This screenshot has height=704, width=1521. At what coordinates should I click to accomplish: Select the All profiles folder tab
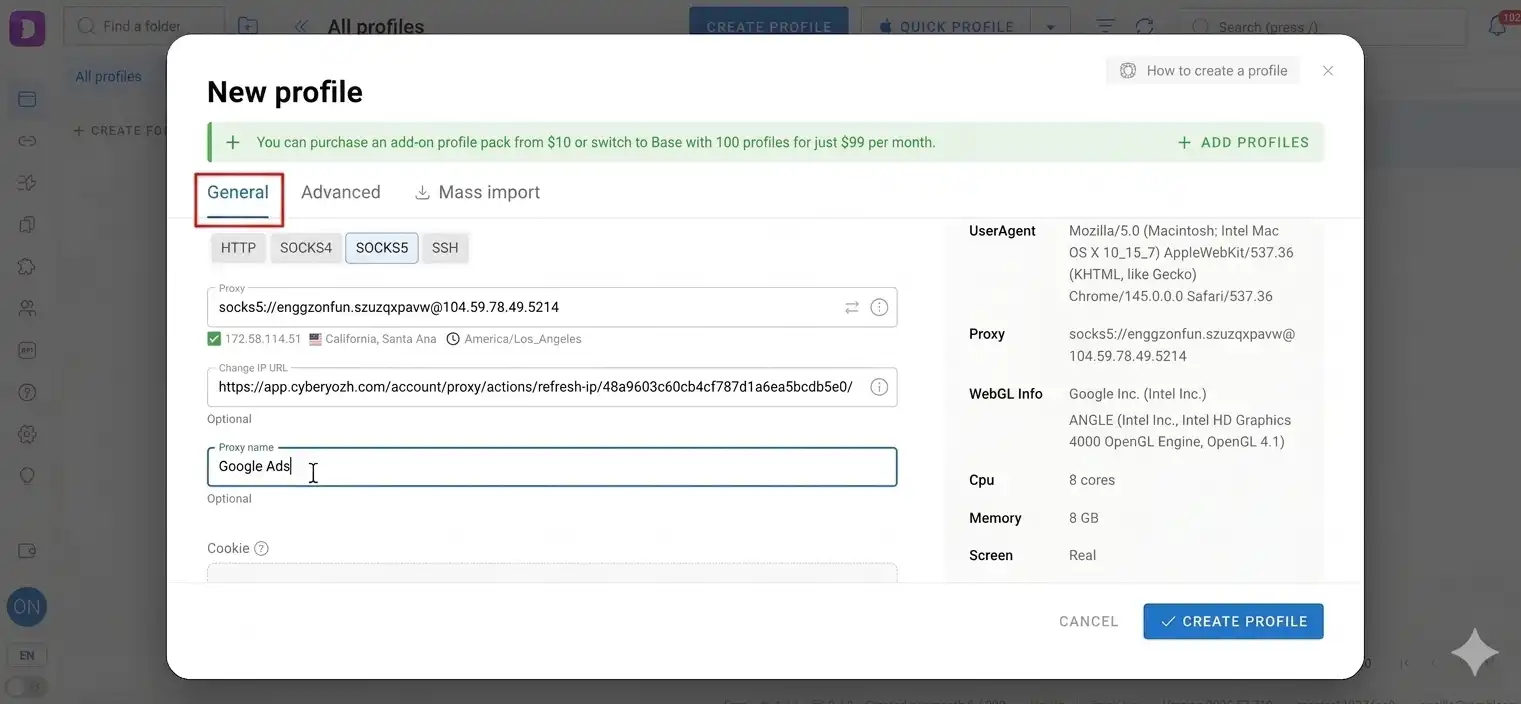point(108,77)
